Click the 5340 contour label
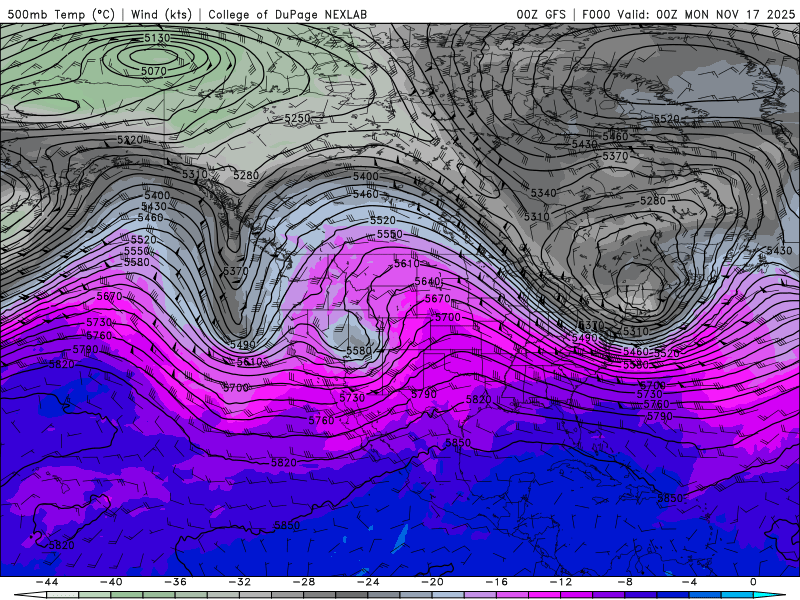 543,193
